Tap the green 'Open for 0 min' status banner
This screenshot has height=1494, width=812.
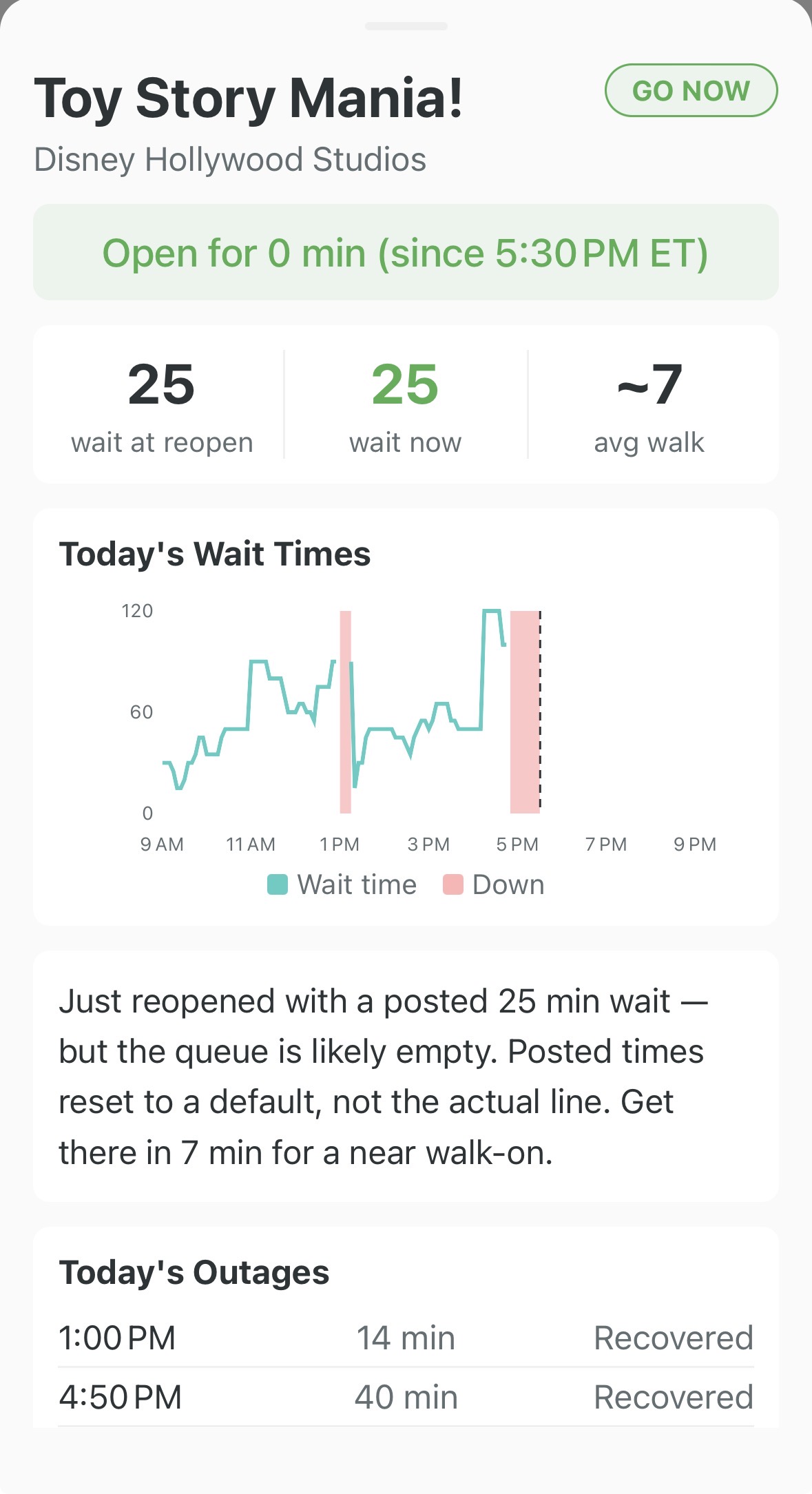click(405, 252)
